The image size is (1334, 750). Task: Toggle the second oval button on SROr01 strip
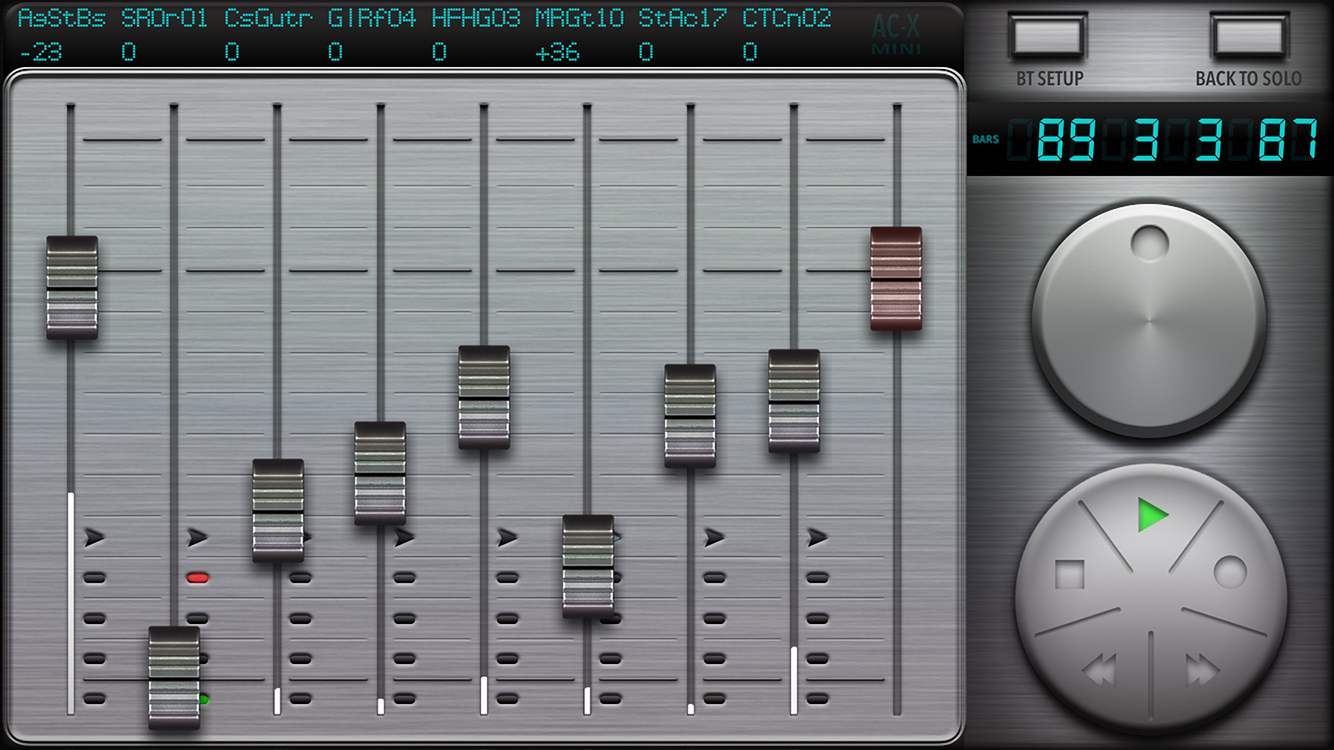pyautogui.click(x=198, y=618)
